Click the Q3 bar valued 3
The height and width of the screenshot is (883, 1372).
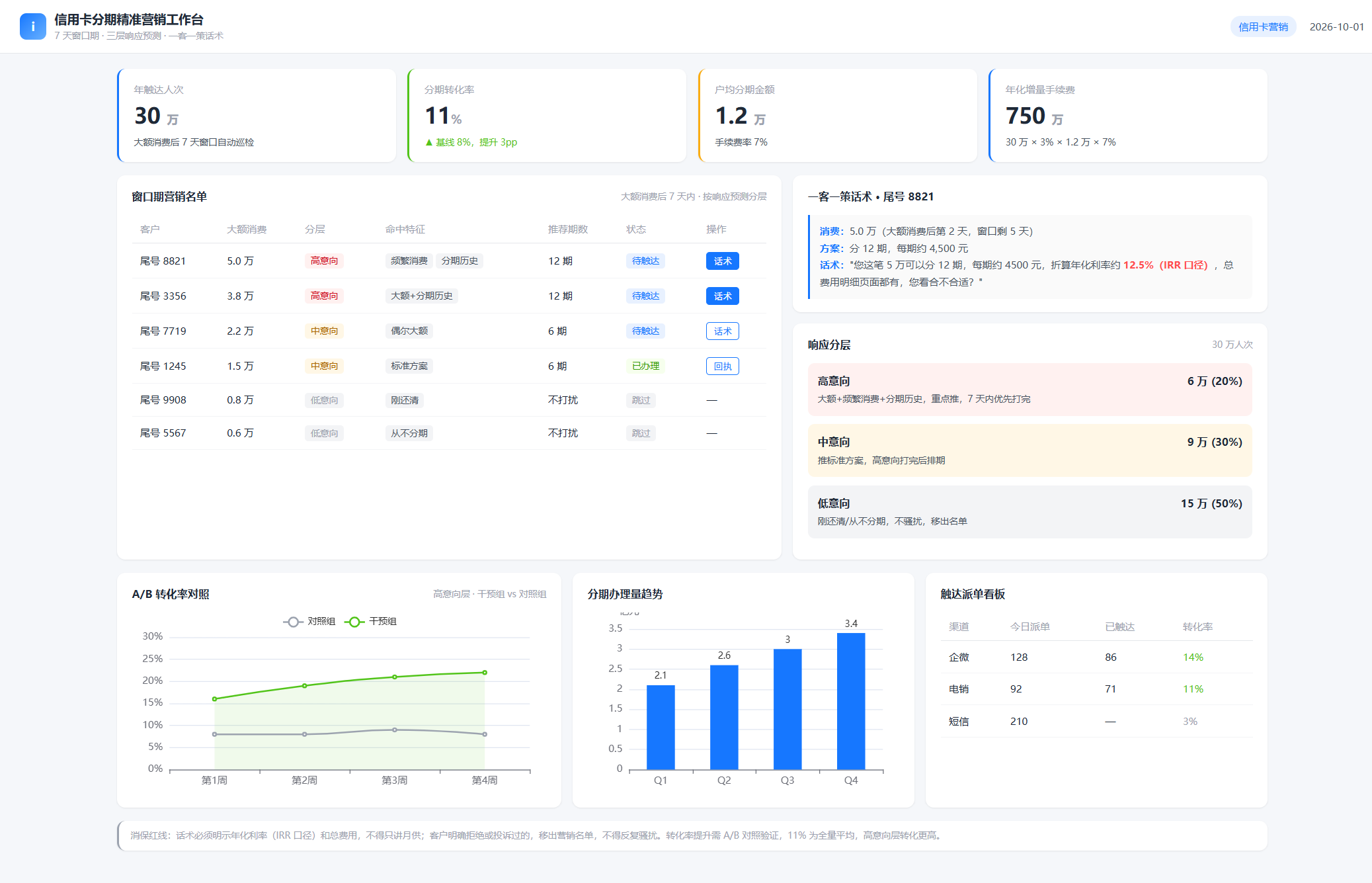tap(787, 709)
